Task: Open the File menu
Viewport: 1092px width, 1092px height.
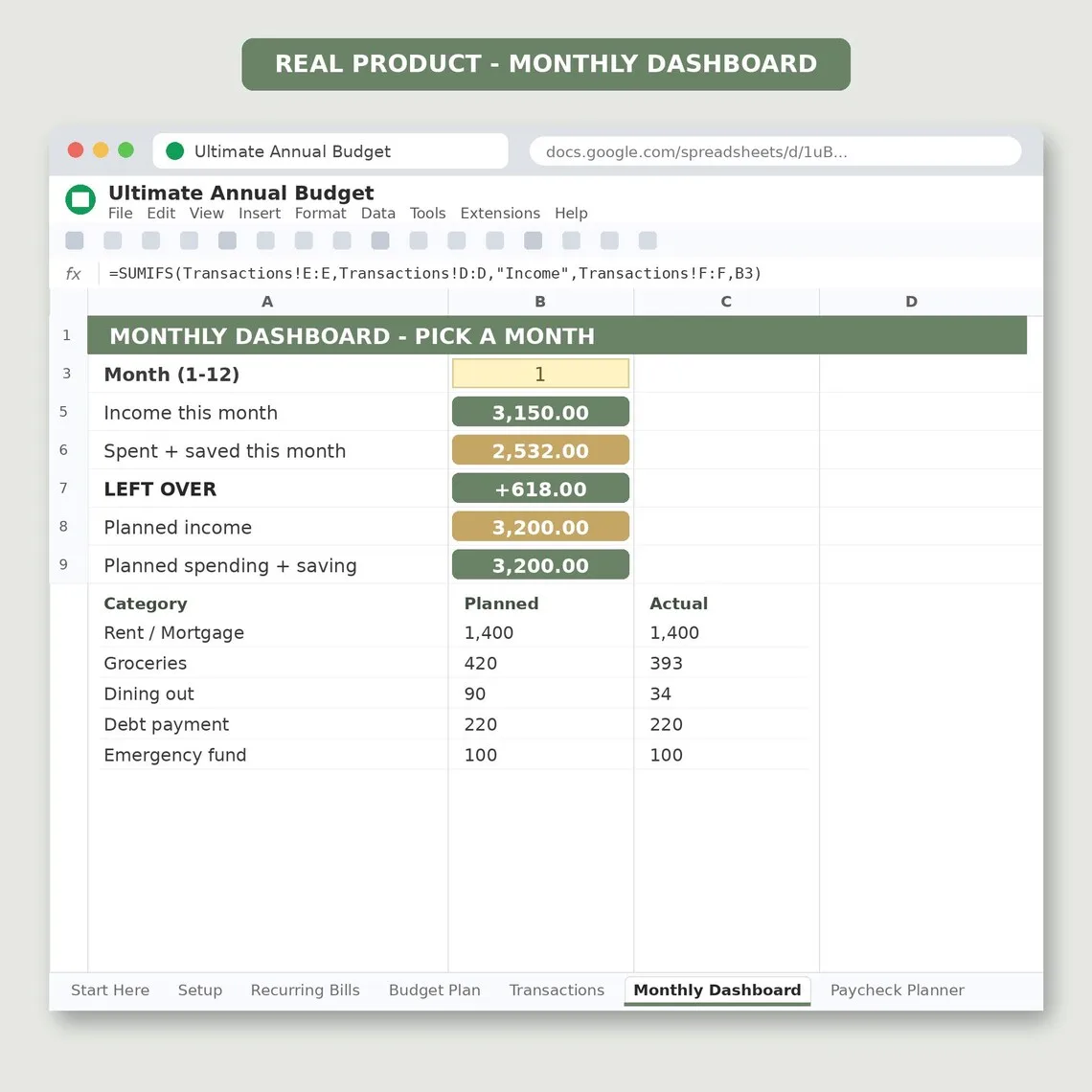Action: tap(121, 213)
